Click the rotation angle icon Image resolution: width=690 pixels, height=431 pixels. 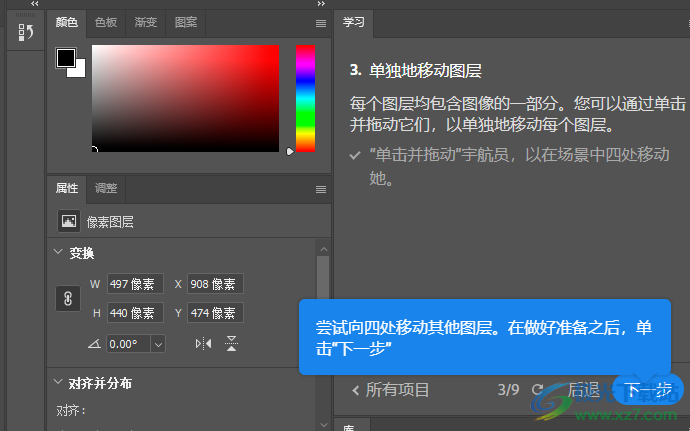point(94,344)
